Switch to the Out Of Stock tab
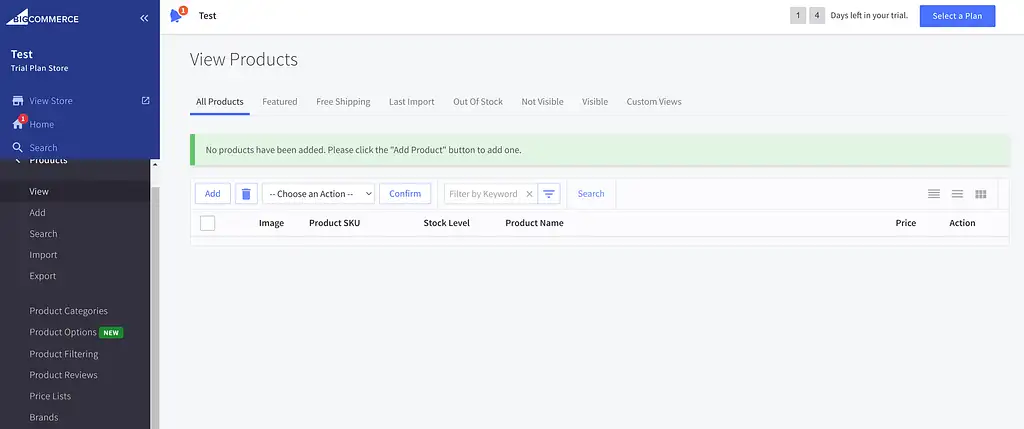 [x=478, y=102]
